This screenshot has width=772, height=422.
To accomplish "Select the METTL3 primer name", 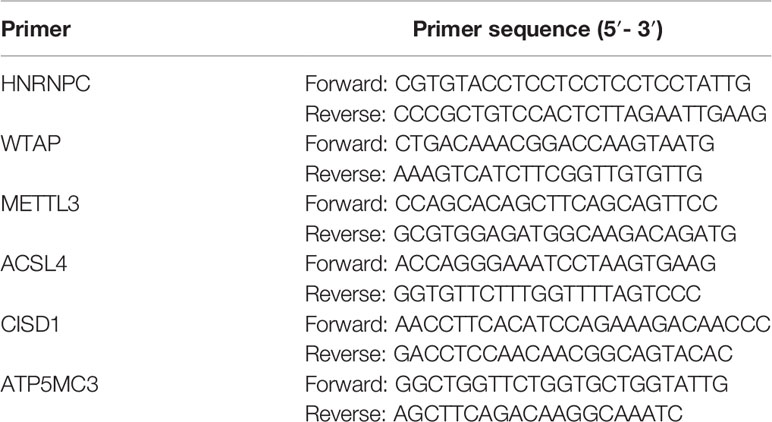I will tap(40, 204).
